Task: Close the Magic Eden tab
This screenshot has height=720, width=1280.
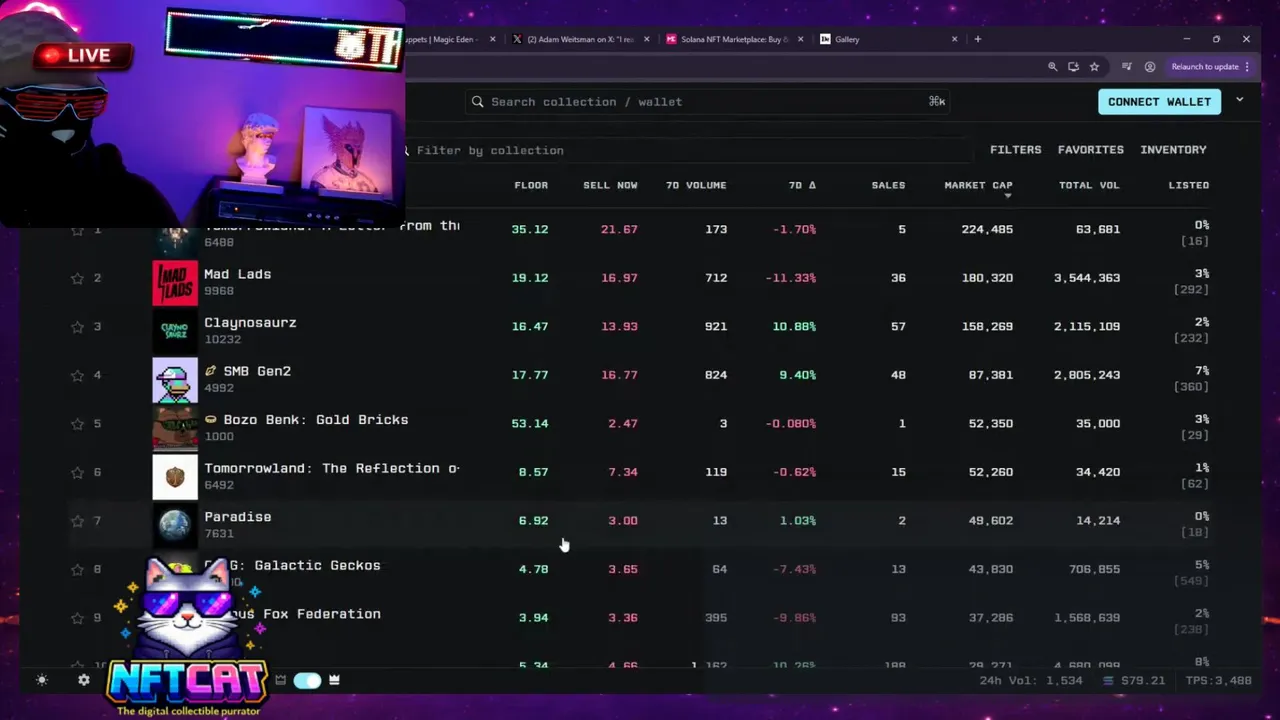Action: coord(492,40)
